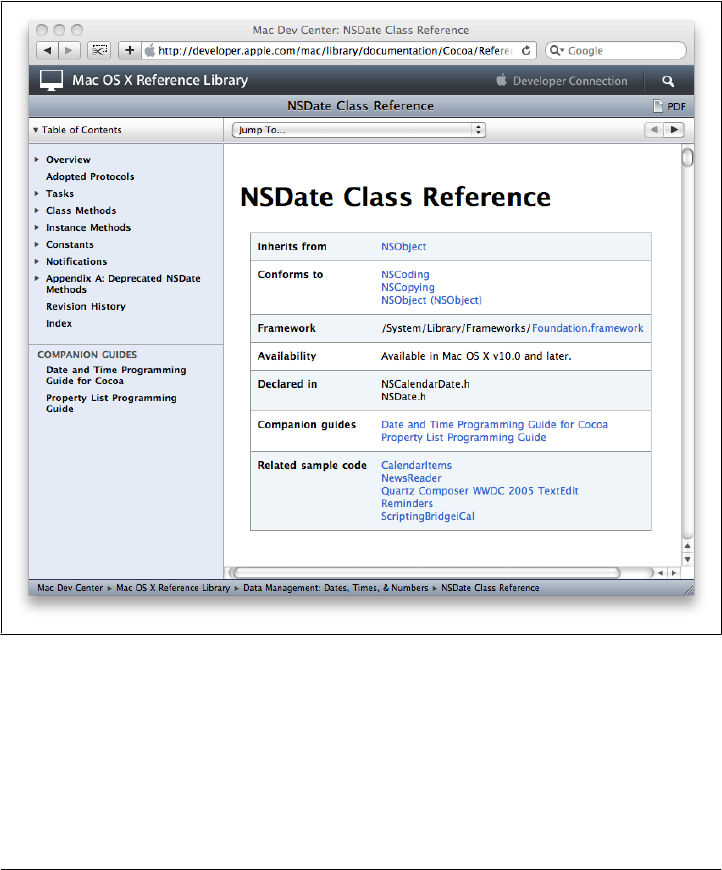Viewport: 722px width, 870px height.
Task: Open the library search magnifier icon
Action: (668, 81)
